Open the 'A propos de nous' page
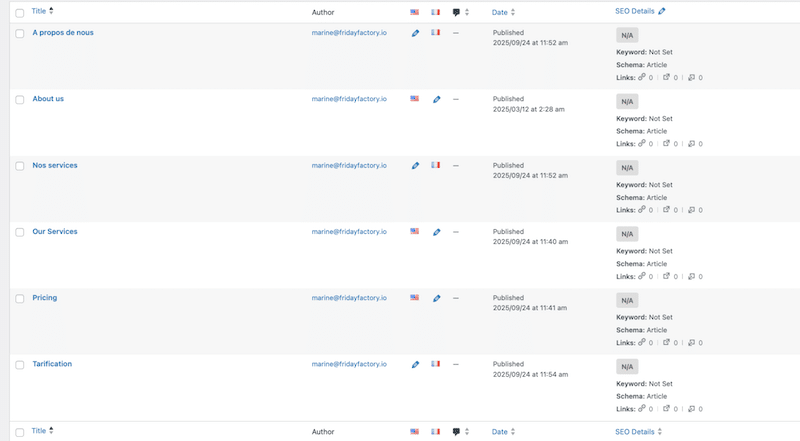 pos(63,33)
